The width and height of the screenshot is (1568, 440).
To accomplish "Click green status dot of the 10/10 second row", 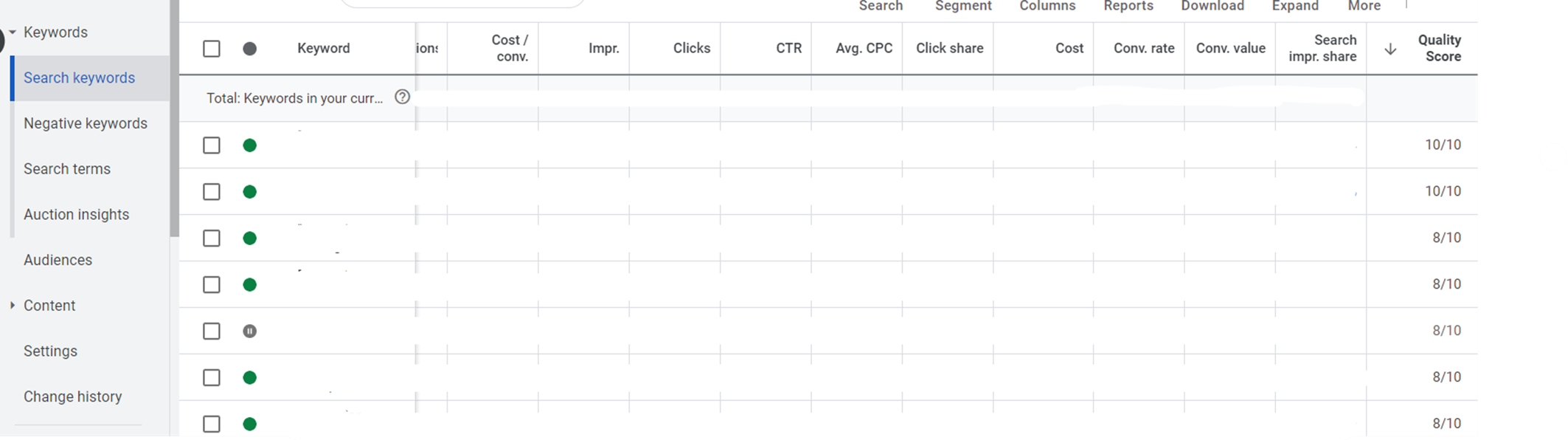I will click(x=250, y=192).
